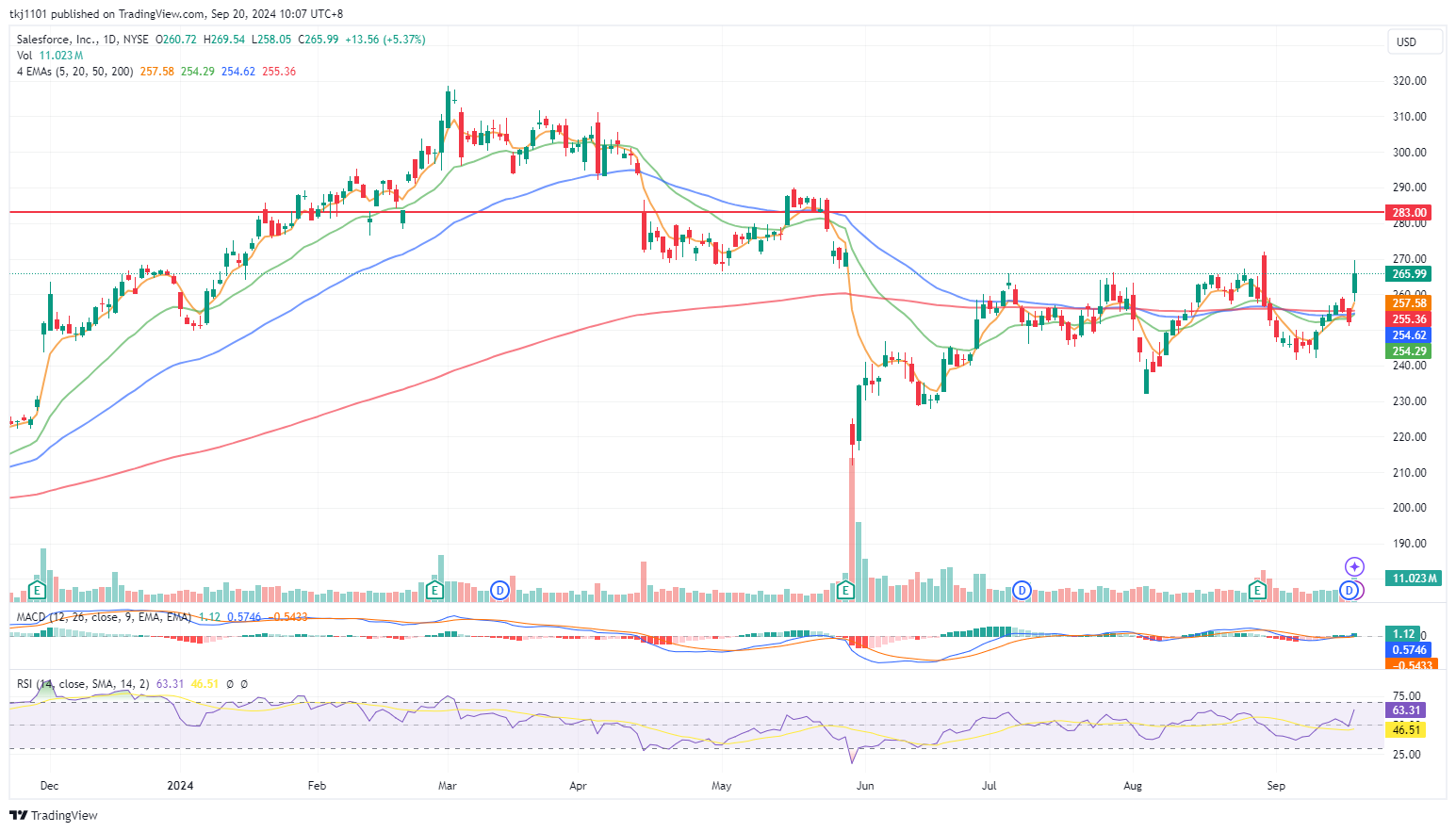Viewport: 1456px width, 832px height.
Task: Click the 230.00 price axis label
Action: point(1409,401)
